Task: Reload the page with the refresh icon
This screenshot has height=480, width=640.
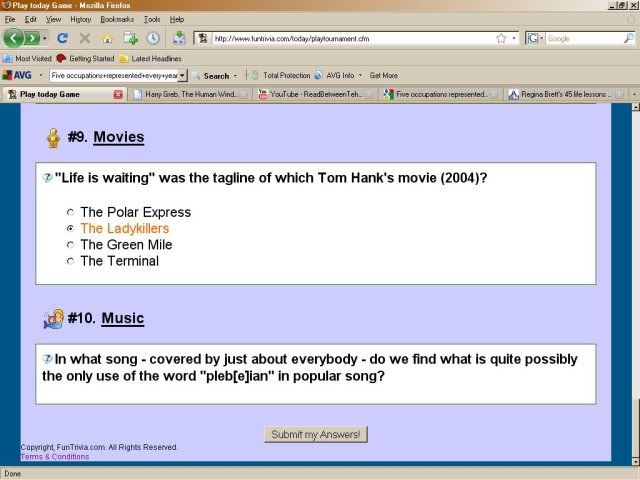Action: tap(62, 38)
